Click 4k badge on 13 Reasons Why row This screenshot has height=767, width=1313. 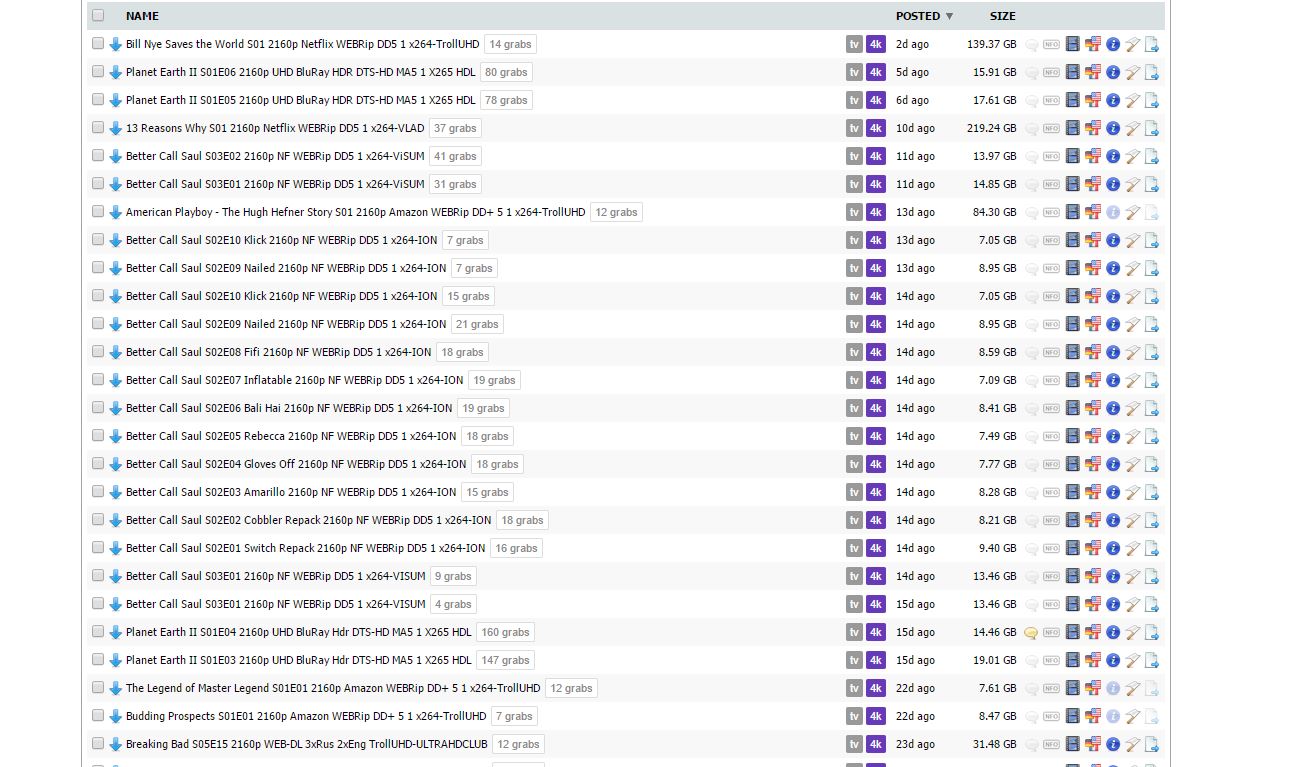pos(876,128)
